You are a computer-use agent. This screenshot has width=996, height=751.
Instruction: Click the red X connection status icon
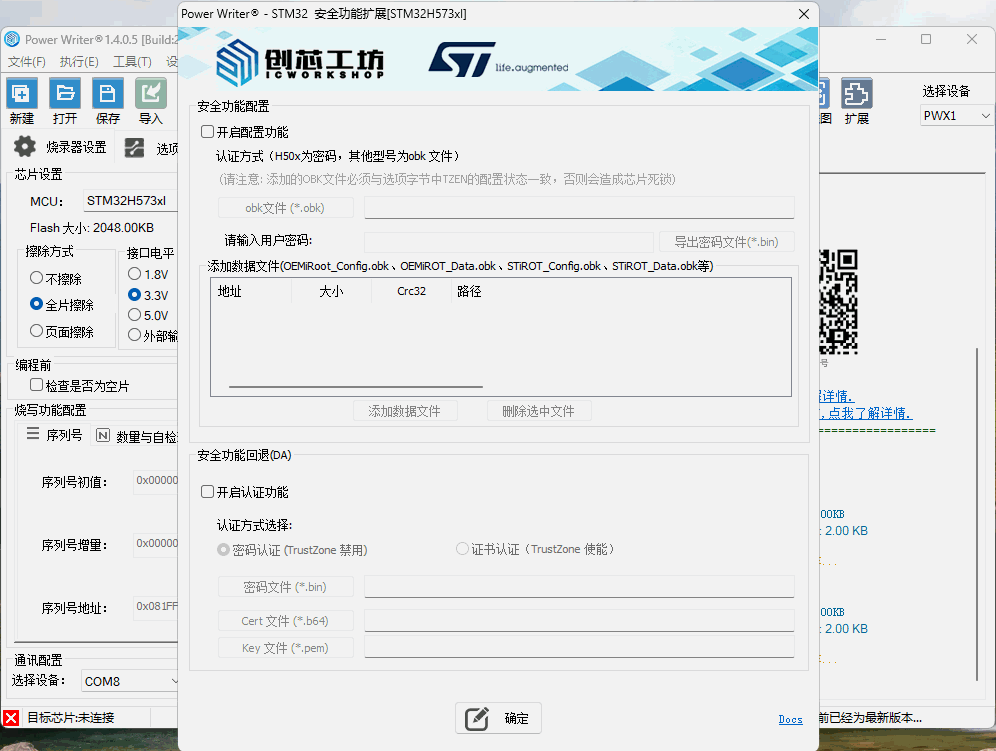(x=12, y=718)
